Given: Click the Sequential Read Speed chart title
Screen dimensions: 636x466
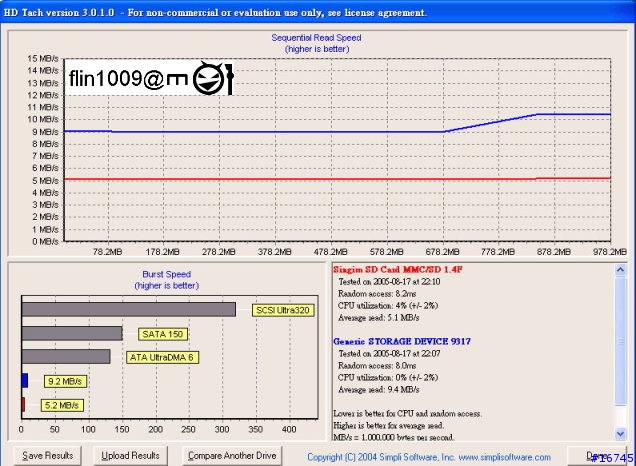Looking at the screenshot, I should click(316, 38).
